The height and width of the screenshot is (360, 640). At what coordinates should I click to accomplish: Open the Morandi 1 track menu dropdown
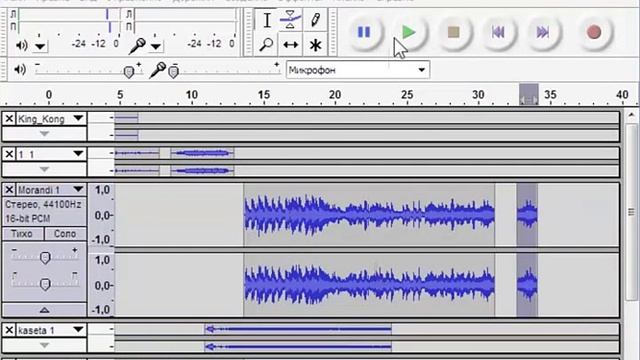click(78, 189)
